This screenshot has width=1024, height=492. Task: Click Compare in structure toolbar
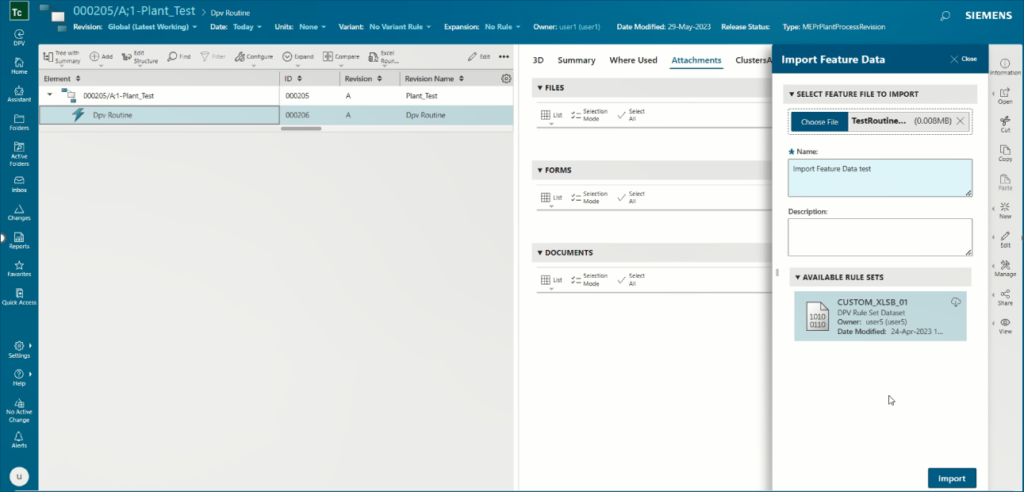pos(341,57)
